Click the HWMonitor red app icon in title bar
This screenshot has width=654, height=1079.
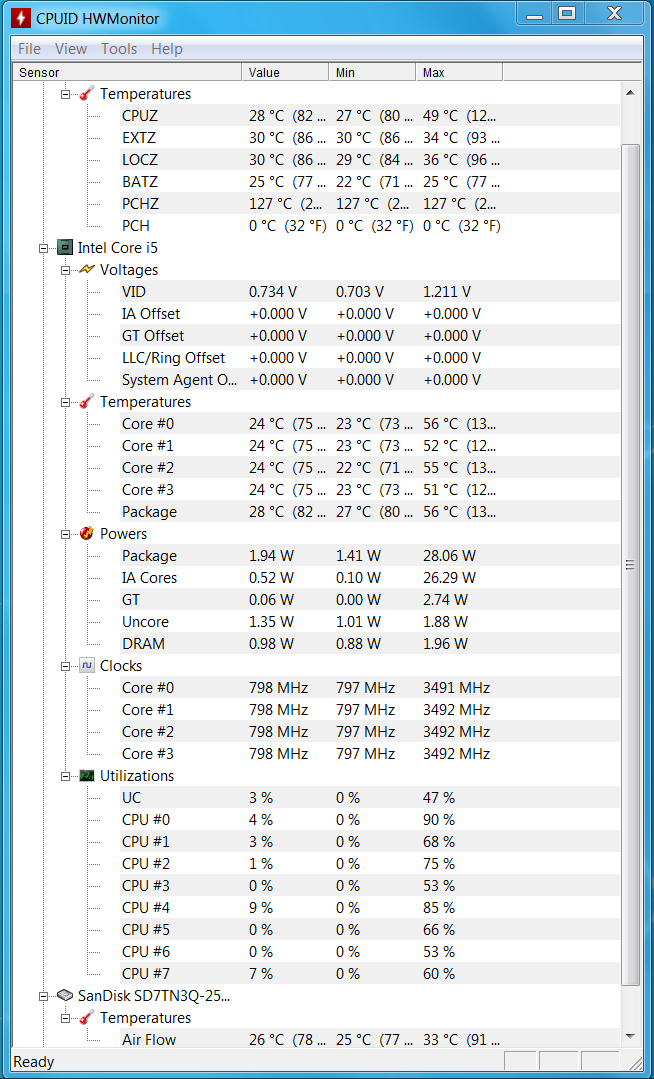coord(21,19)
